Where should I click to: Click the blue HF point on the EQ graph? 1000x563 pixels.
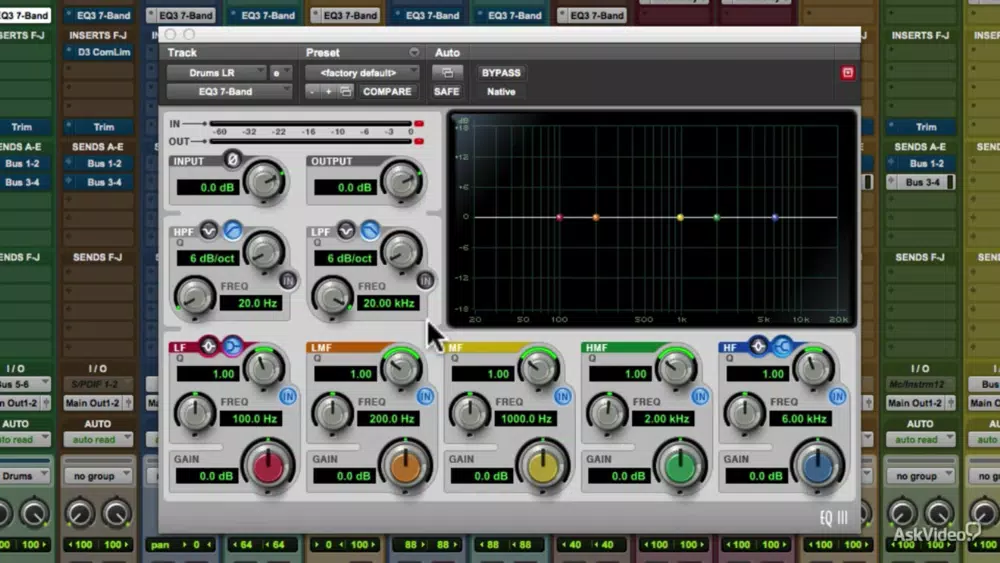coord(775,217)
